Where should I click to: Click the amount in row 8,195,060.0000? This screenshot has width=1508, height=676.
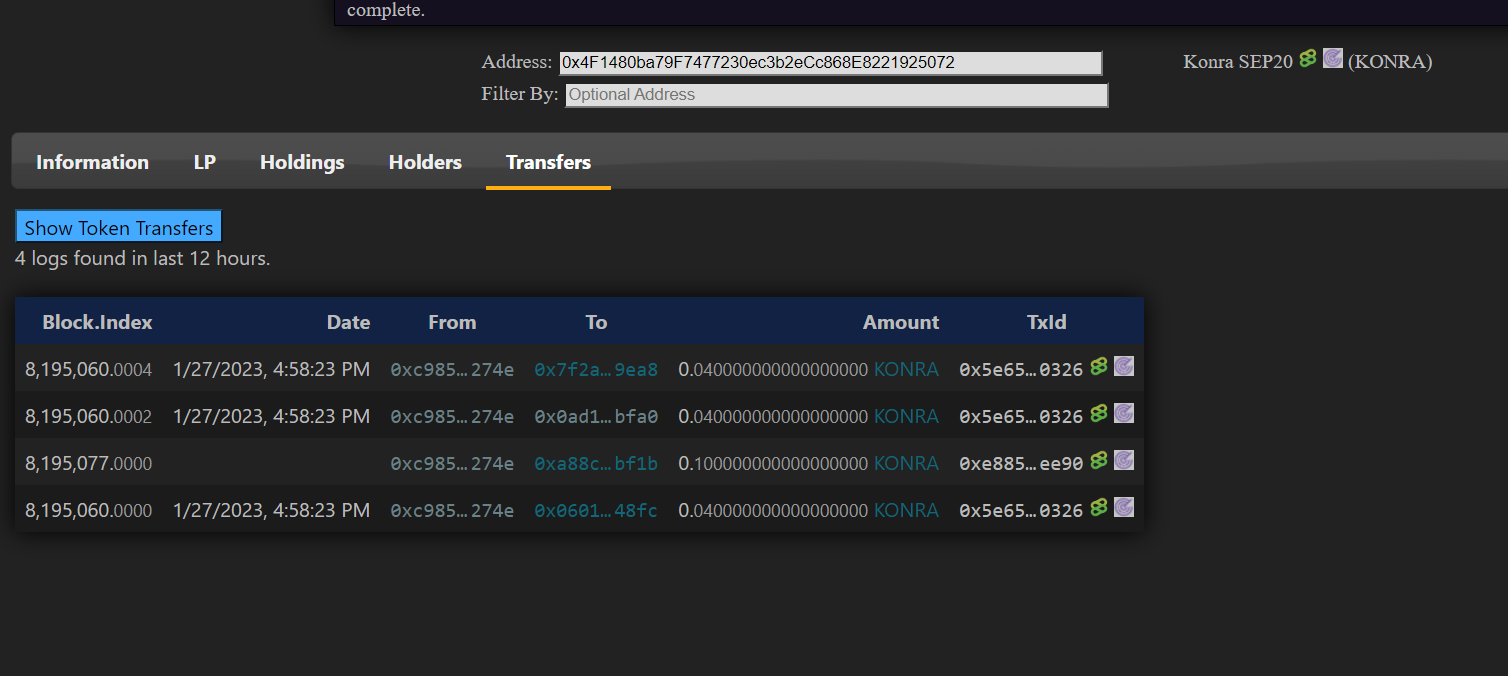click(x=773, y=511)
